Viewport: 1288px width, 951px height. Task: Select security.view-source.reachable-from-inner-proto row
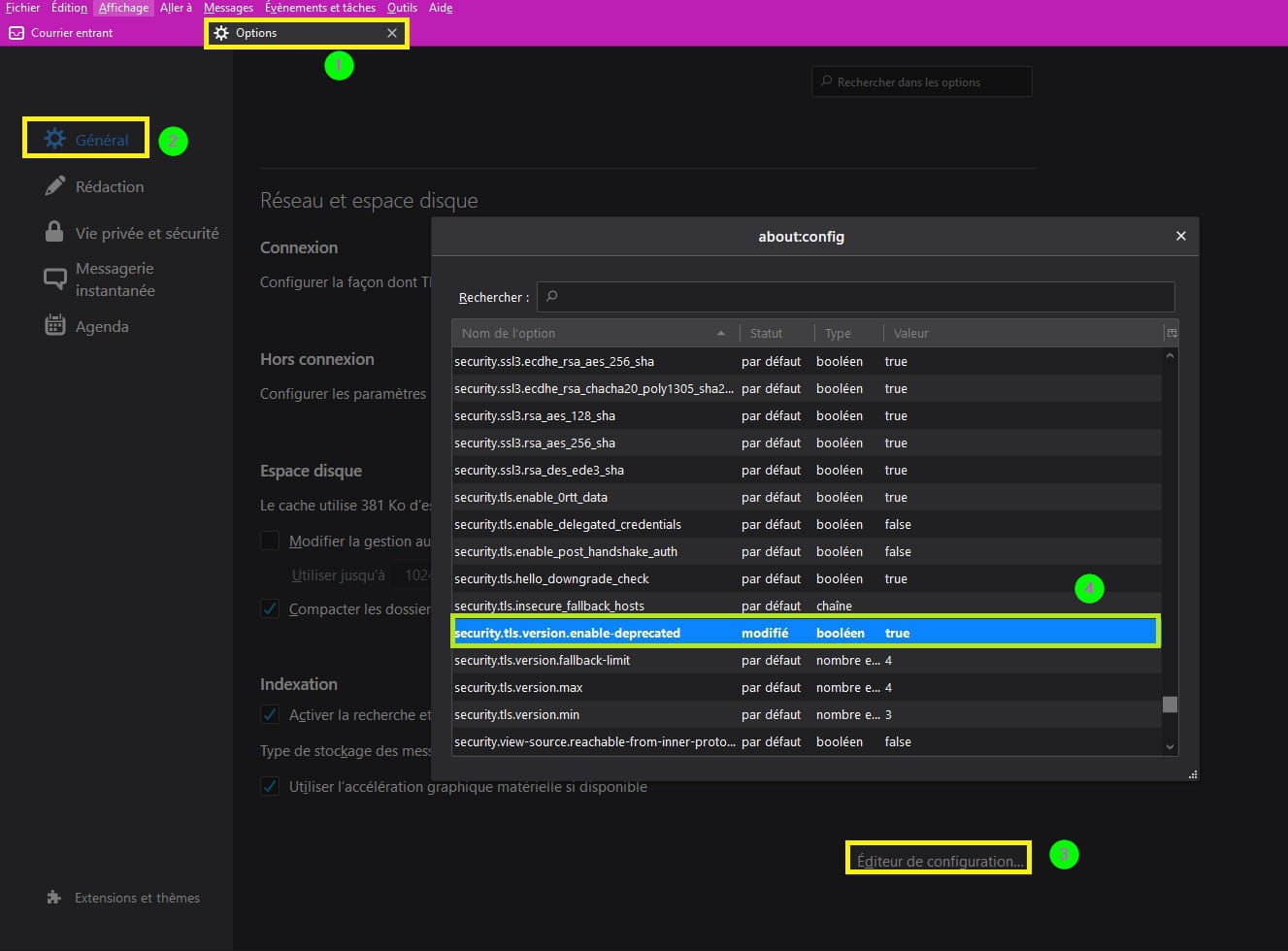tap(807, 741)
